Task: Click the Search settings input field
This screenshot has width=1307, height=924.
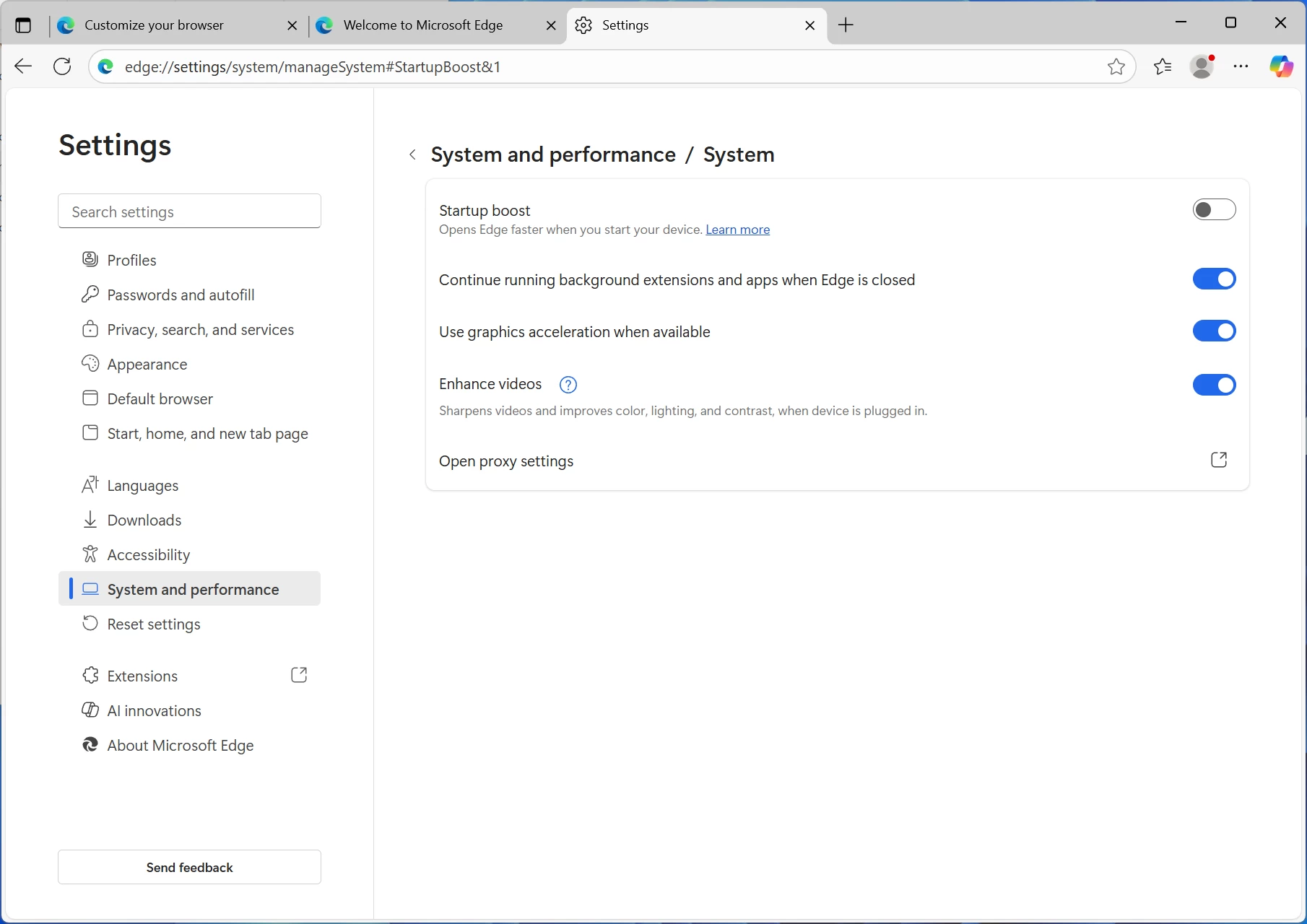Action: coord(189,212)
